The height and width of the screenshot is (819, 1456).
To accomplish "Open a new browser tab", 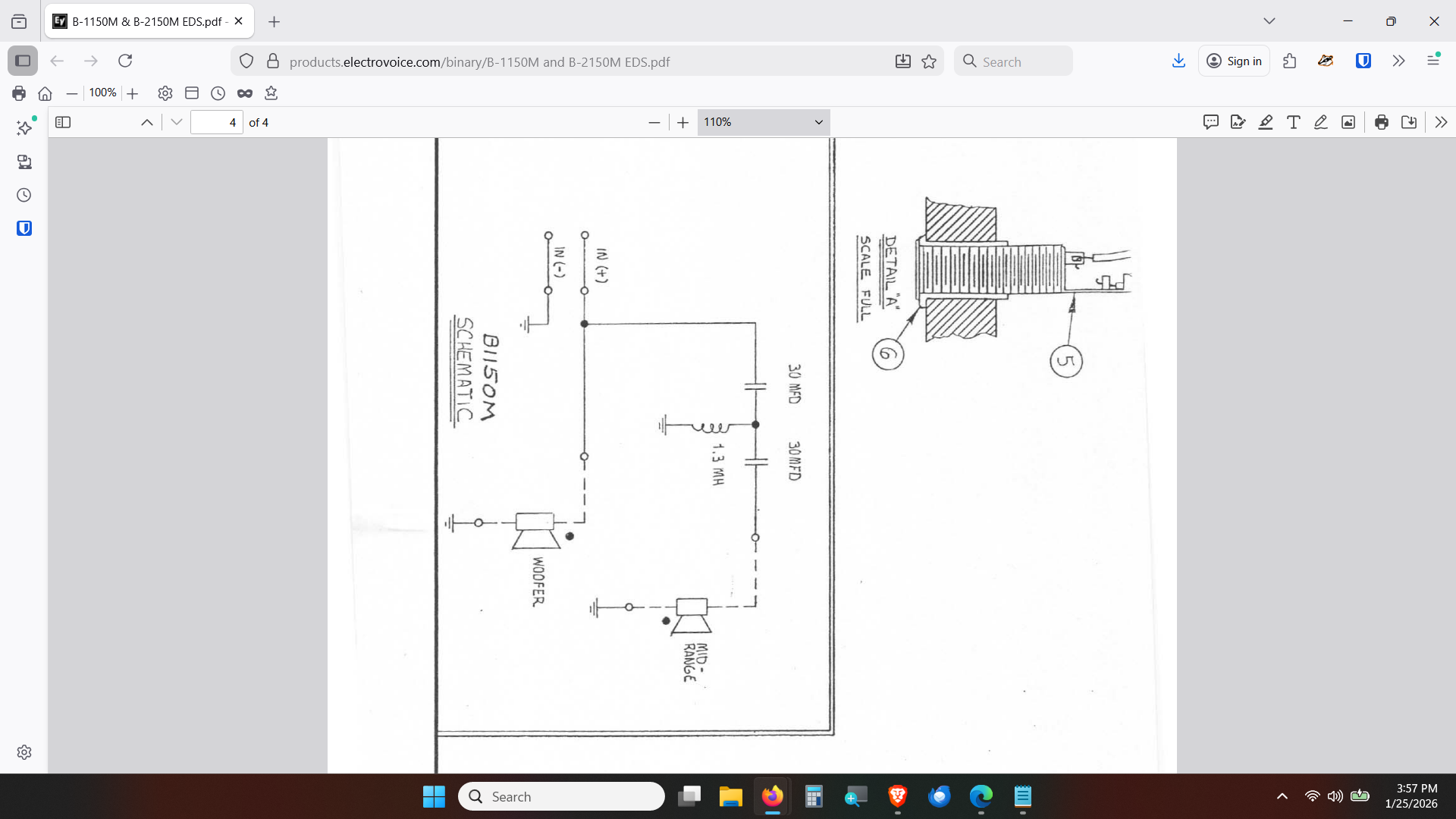I will click(x=275, y=22).
